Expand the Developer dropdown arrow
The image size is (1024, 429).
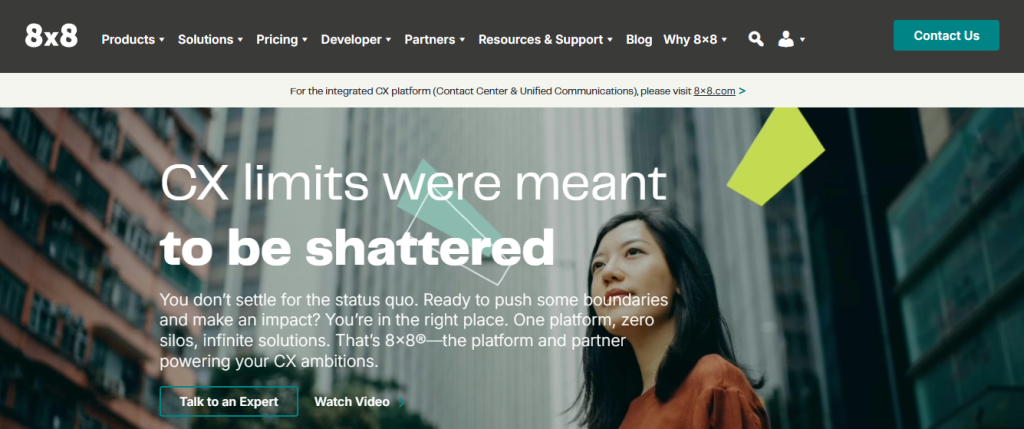388,40
